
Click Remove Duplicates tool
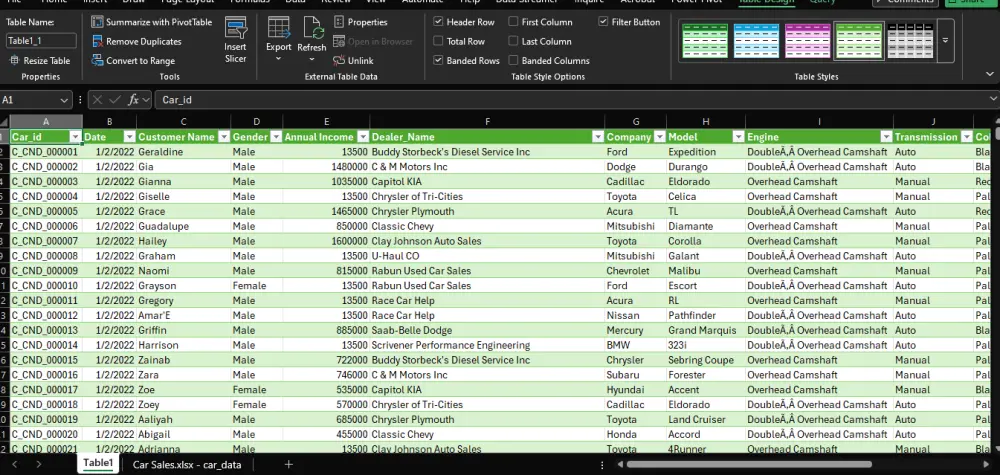[x=137, y=41]
